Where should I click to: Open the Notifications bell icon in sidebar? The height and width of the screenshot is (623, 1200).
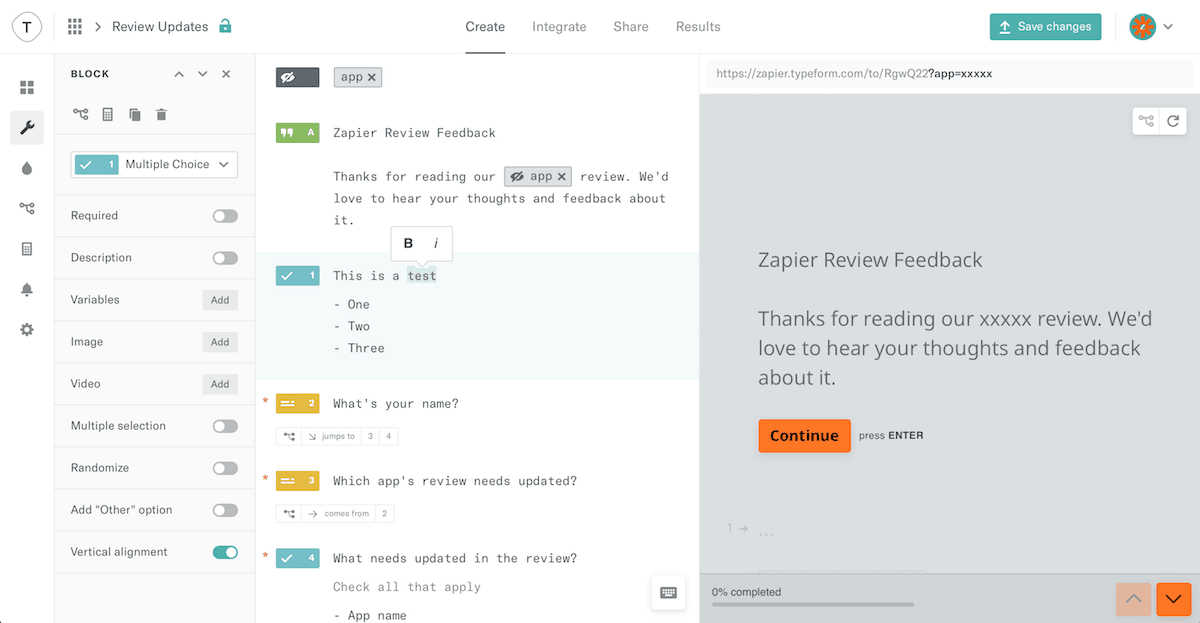pos(27,289)
